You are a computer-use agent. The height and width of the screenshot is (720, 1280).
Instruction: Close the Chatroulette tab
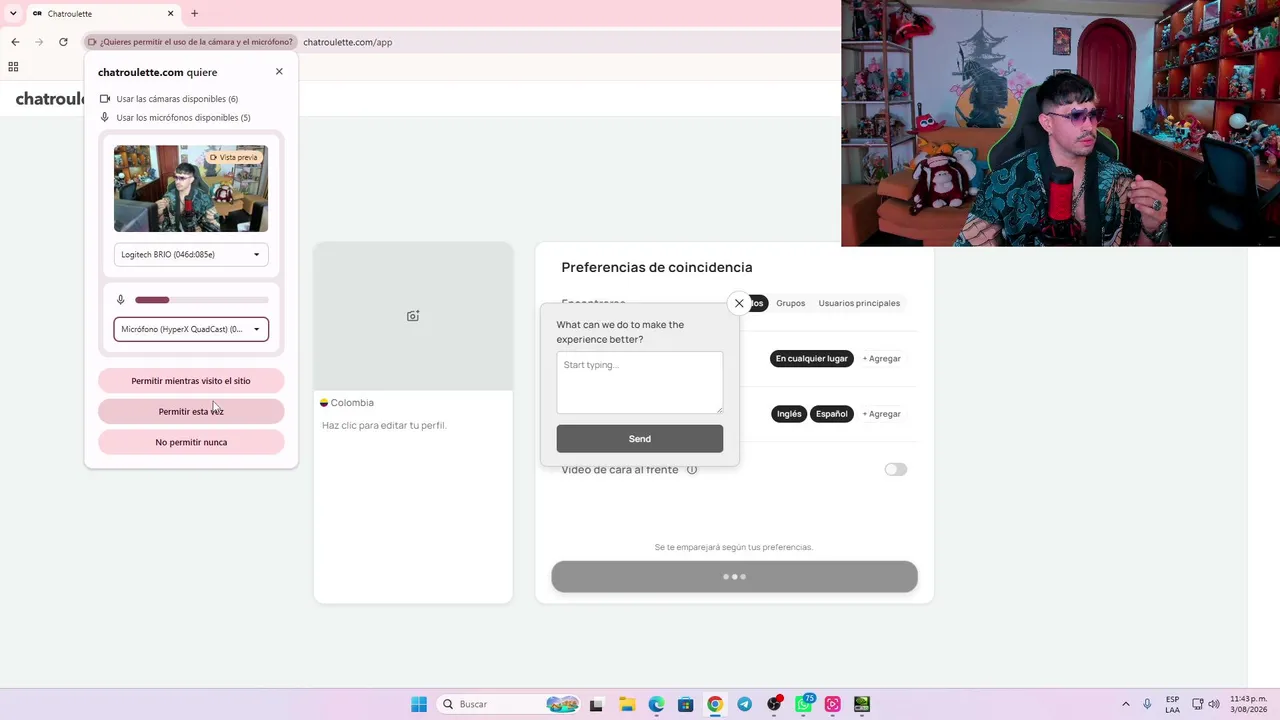point(170,14)
